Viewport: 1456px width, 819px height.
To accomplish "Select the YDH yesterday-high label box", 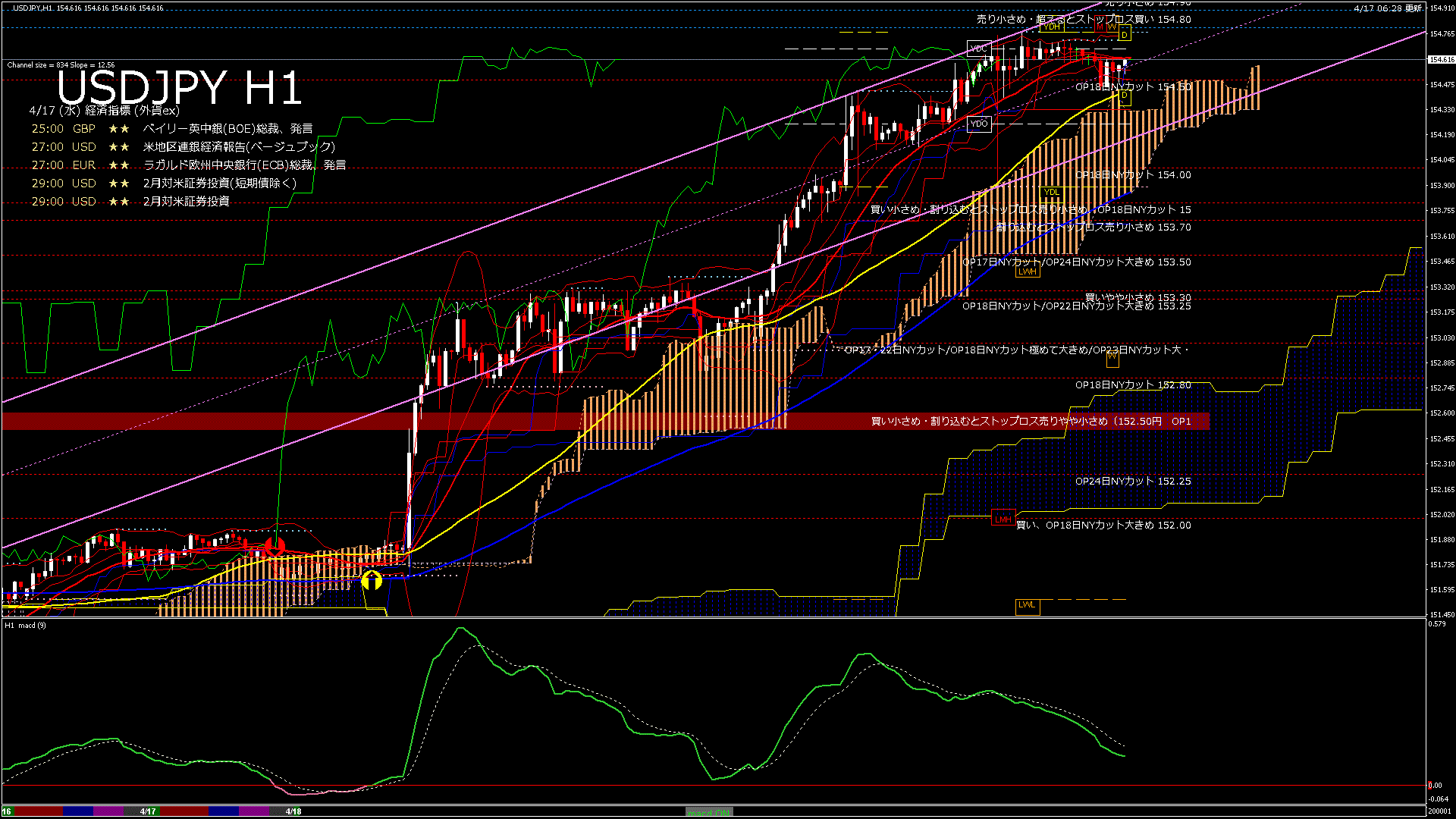I will [1052, 27].
